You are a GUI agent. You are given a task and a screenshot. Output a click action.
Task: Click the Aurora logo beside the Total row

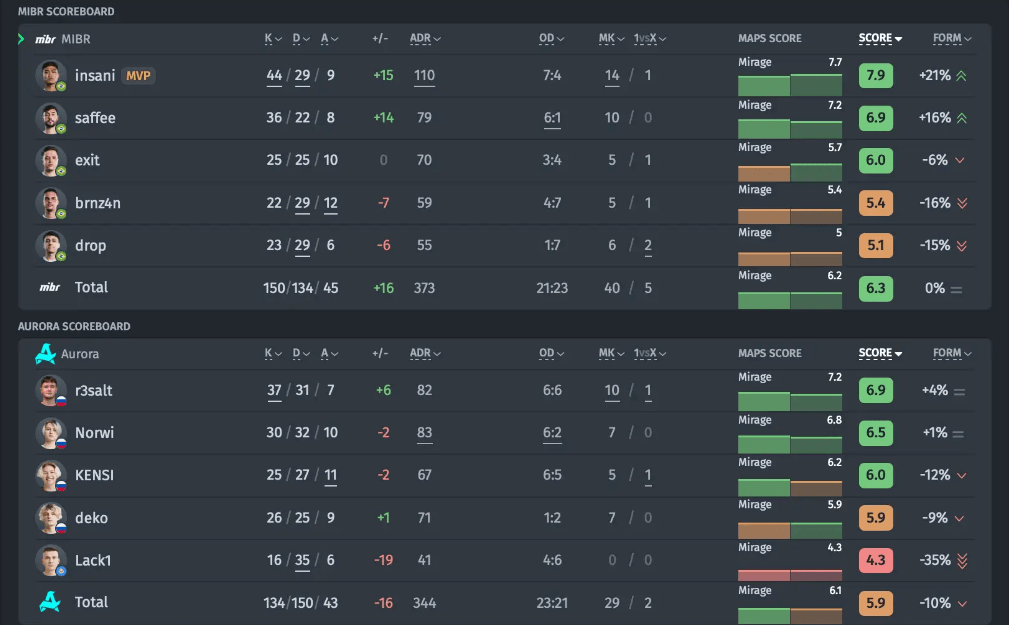point(49,602)
